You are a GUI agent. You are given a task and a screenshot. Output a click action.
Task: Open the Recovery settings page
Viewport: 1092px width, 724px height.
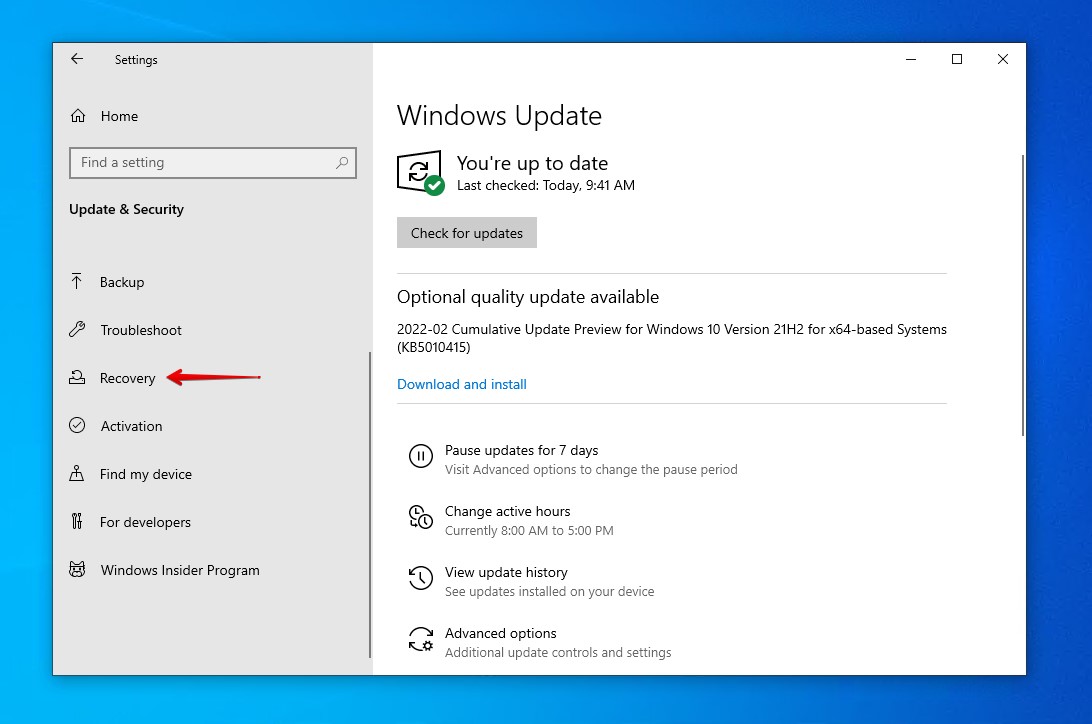(127, 378)
